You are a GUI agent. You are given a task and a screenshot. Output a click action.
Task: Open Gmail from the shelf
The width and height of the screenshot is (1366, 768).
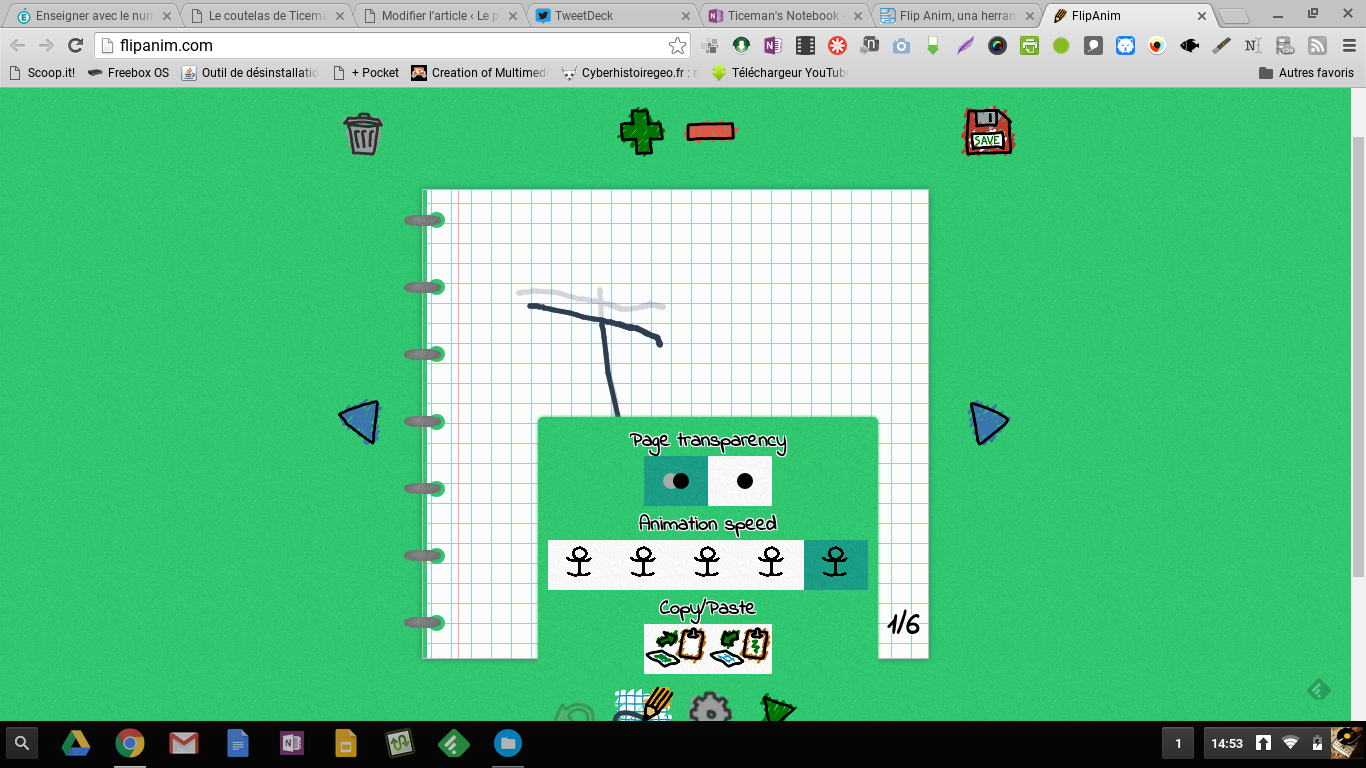tap(183, 743)
